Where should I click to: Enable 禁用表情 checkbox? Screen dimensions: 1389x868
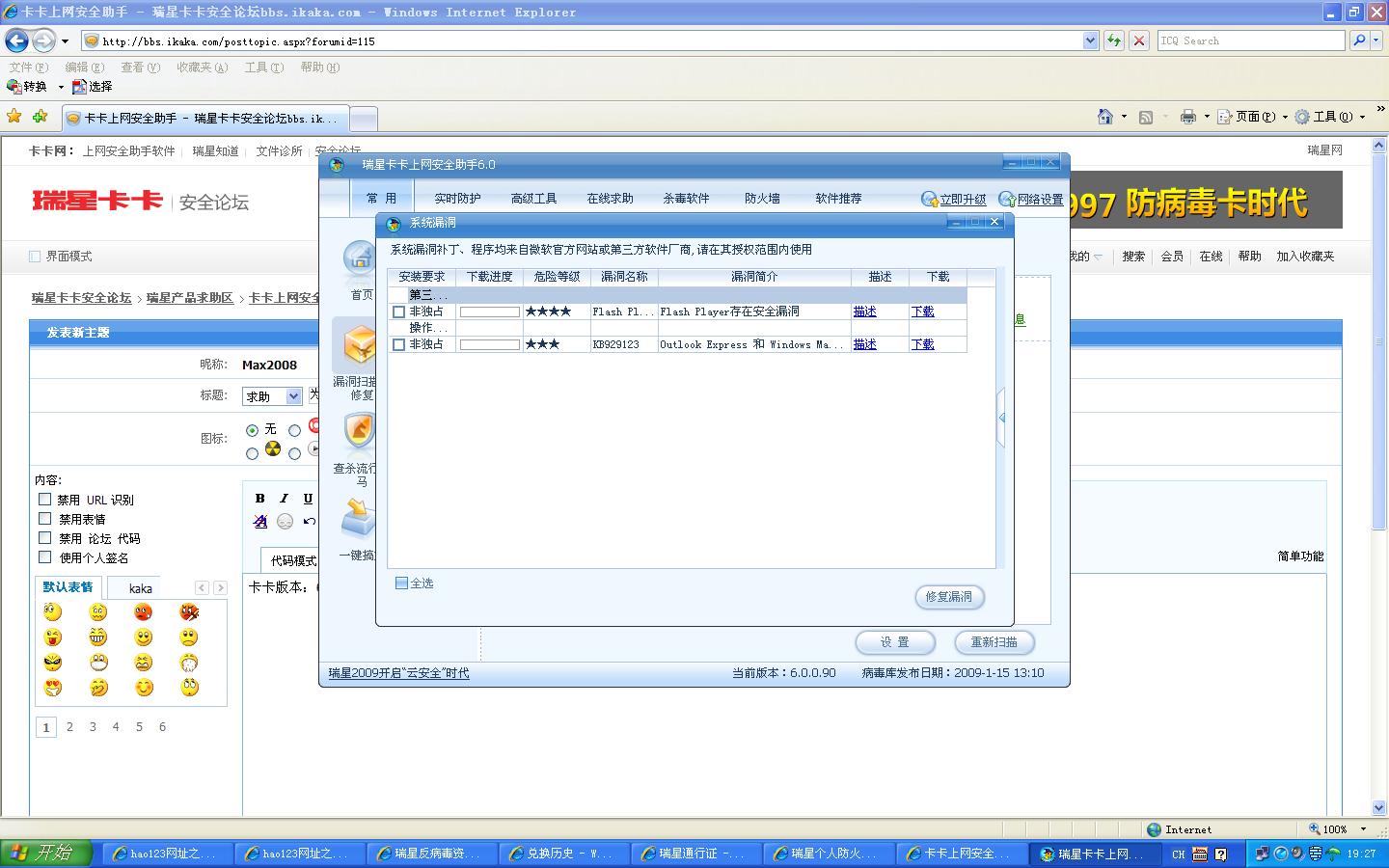[x=44, y=518]
